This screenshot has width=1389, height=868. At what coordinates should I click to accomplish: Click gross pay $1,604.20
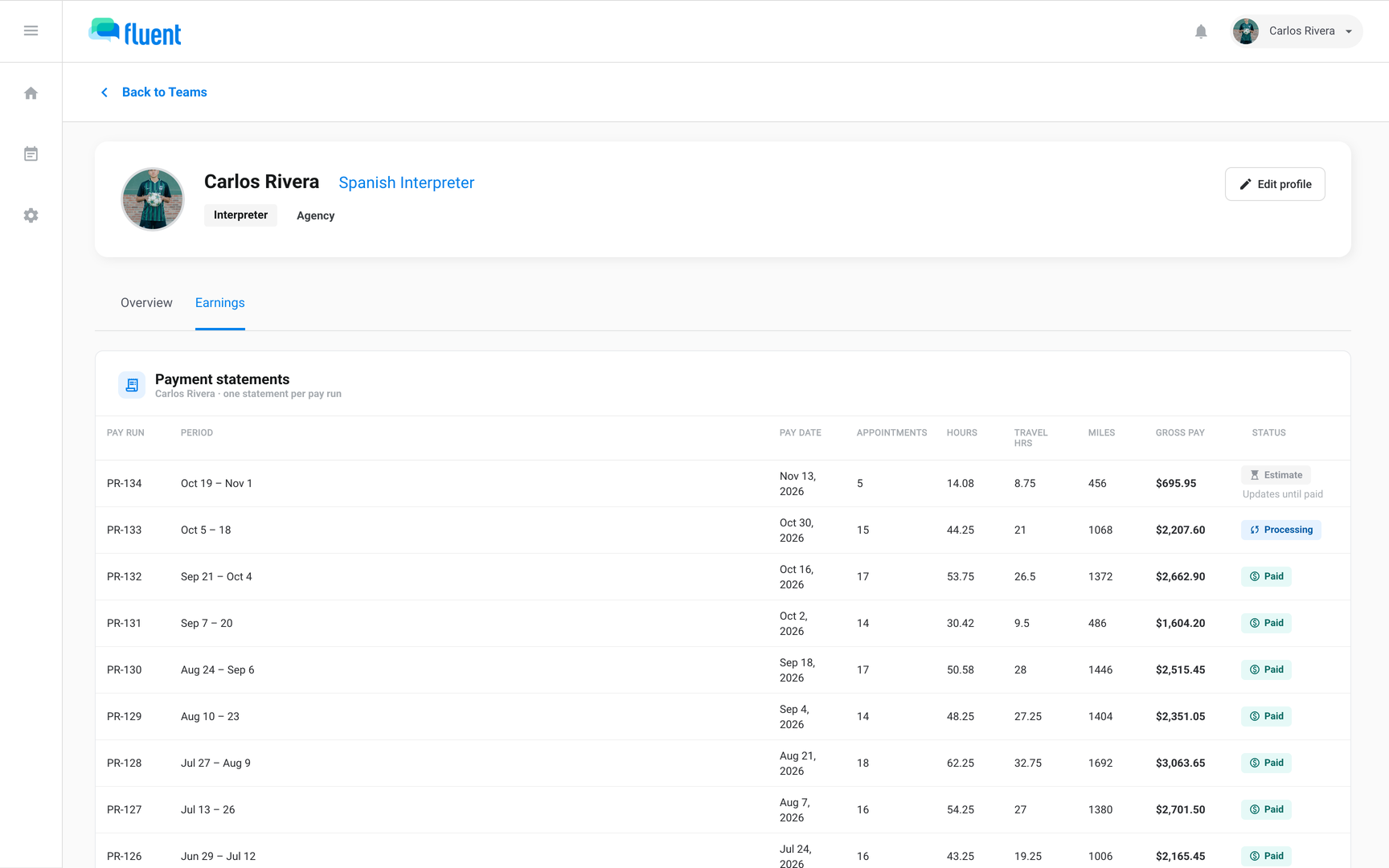point(1180,624)
